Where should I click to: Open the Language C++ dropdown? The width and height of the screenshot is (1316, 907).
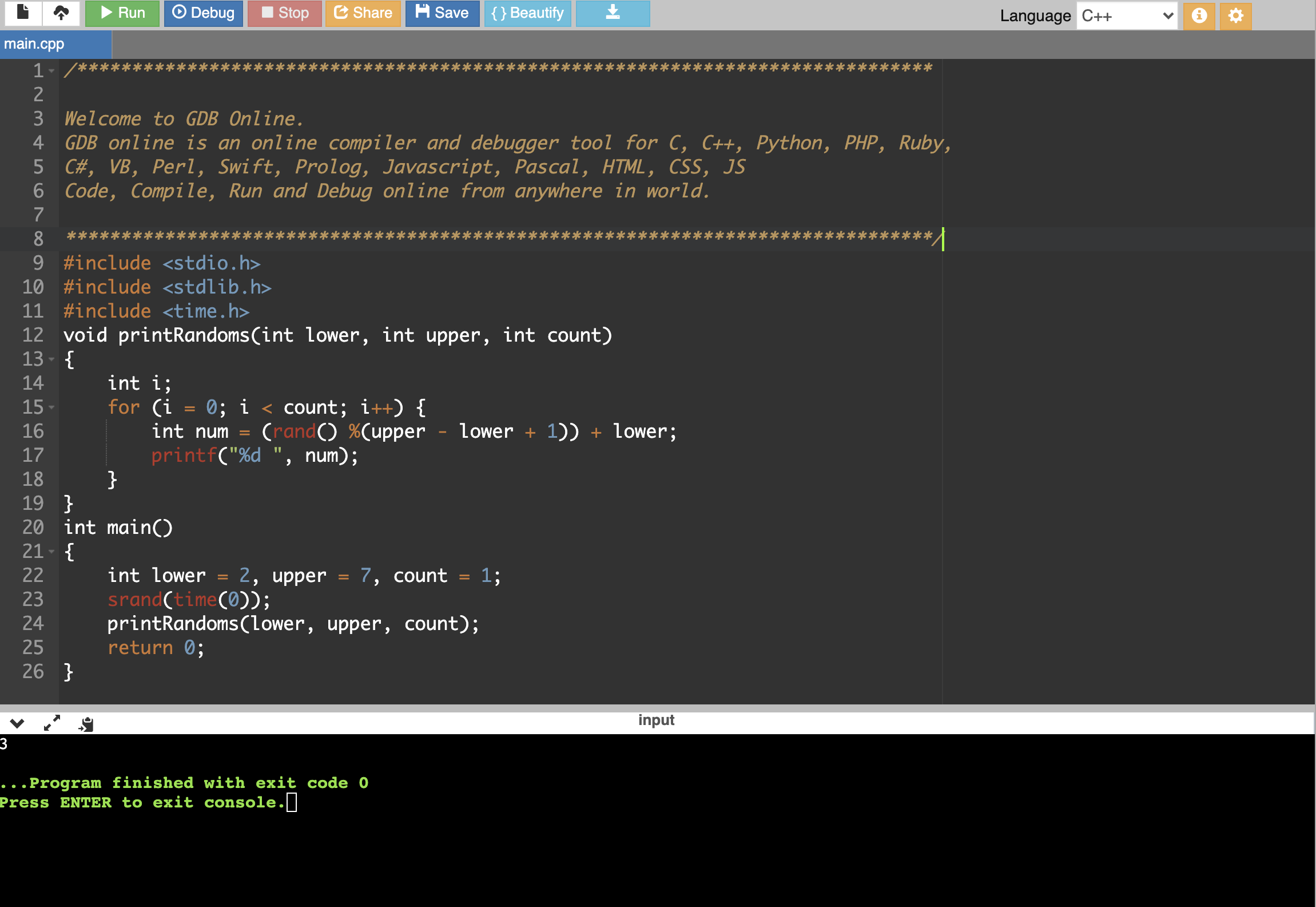tap(1126, 15)
